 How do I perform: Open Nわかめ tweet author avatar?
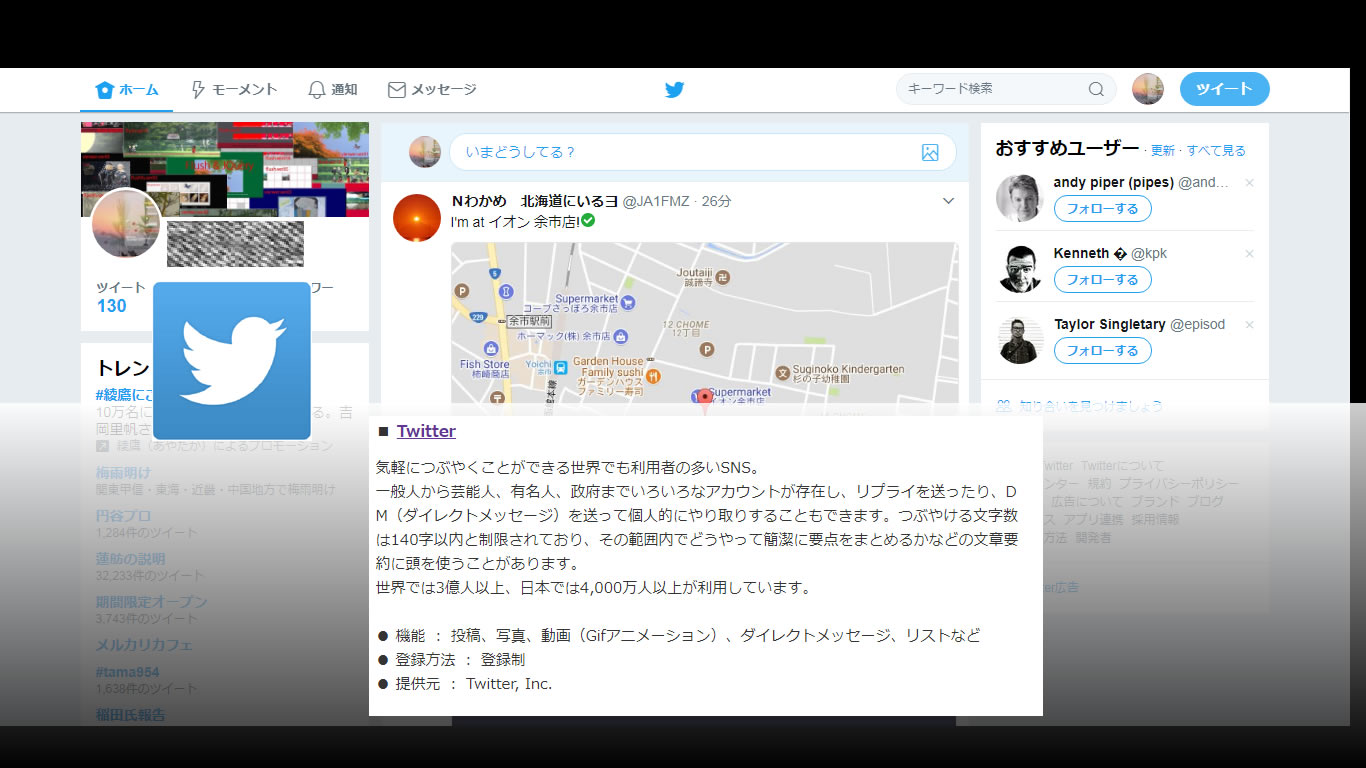417,218
